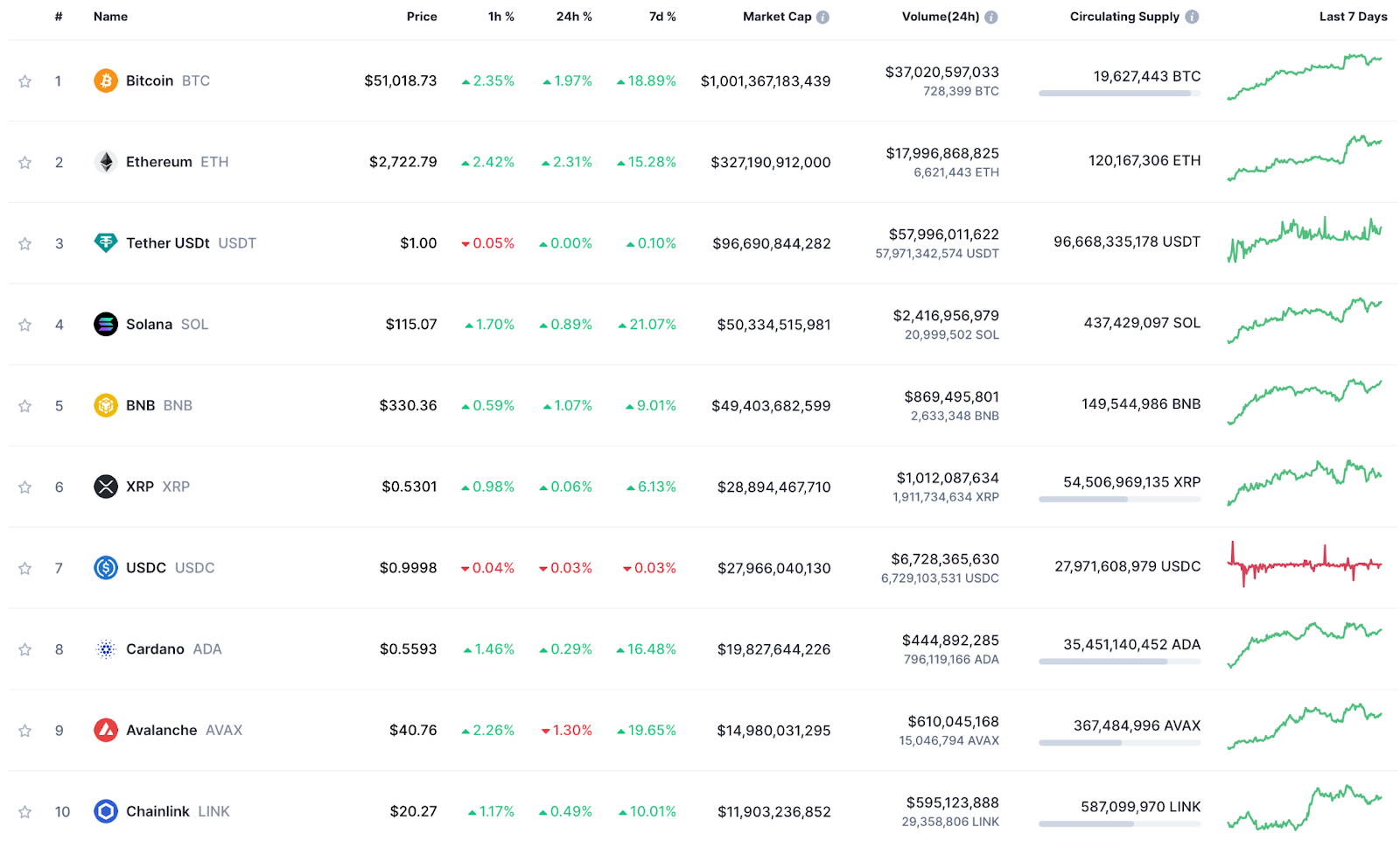The image size is (1400, 841).
Task: Click the Chainlink hexagon logo icon
Action: point(106,811)
